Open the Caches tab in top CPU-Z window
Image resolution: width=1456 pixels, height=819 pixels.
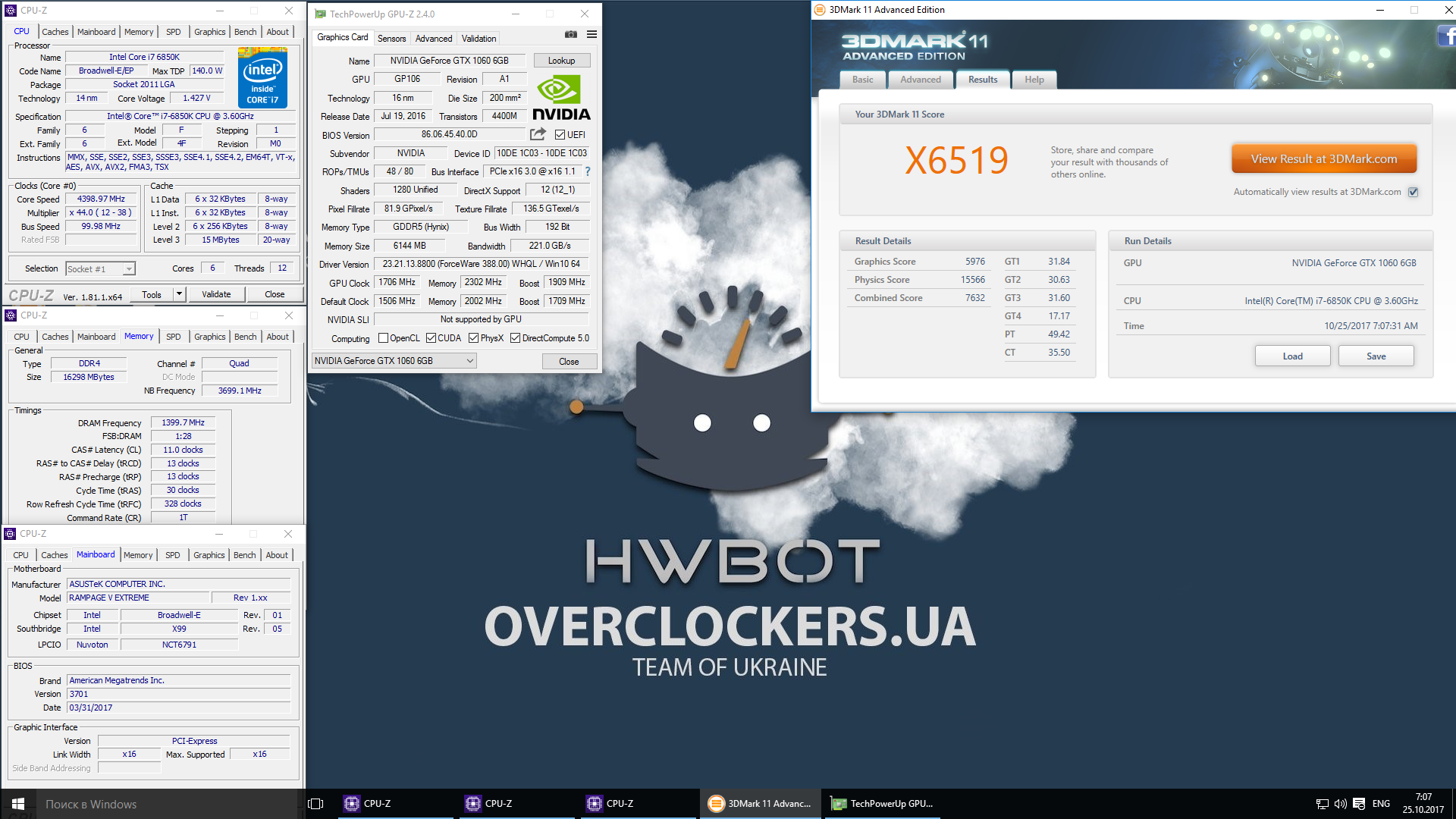coord(55,32)
